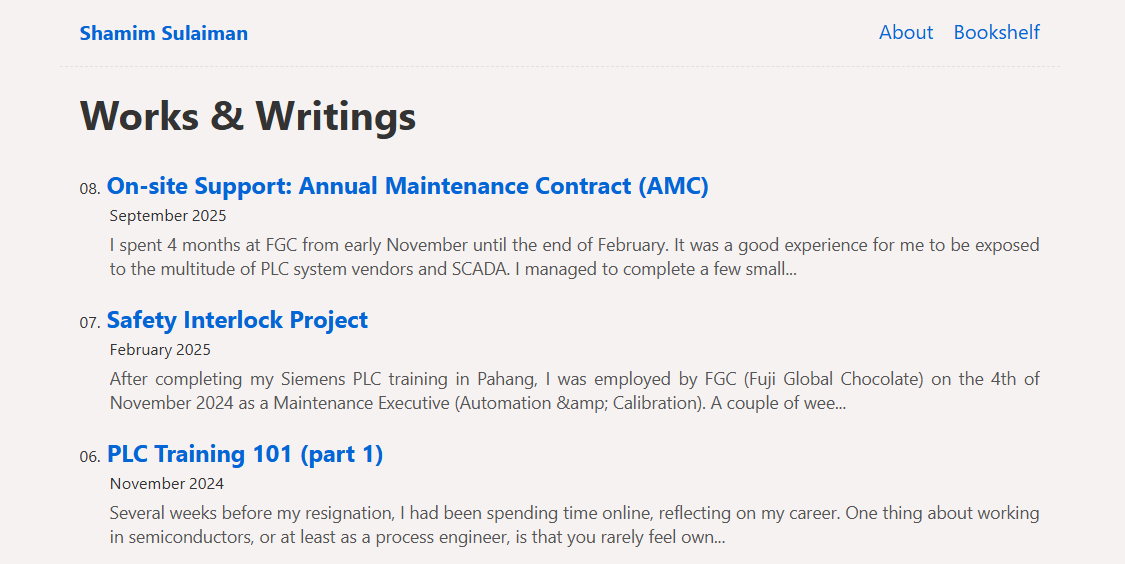Click the September 2025 post date

tap(168, 216)
